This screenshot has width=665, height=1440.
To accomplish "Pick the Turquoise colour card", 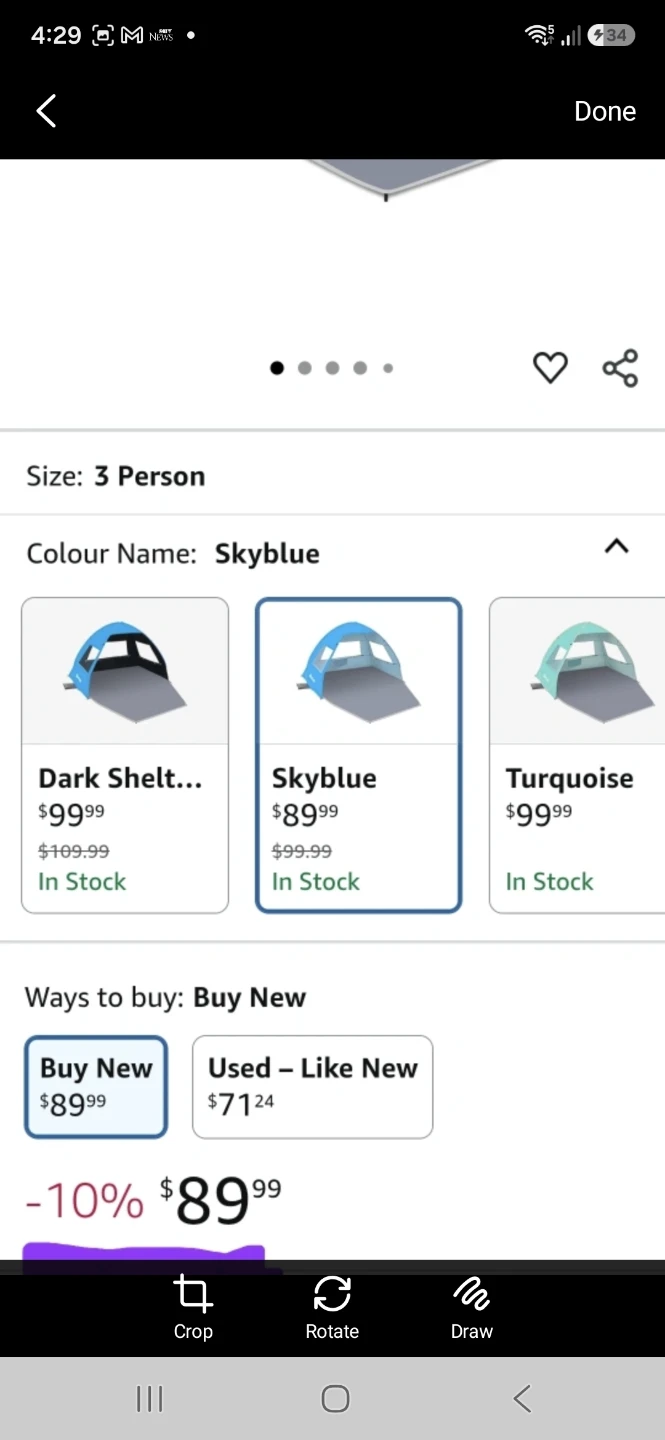I will 577,755.
